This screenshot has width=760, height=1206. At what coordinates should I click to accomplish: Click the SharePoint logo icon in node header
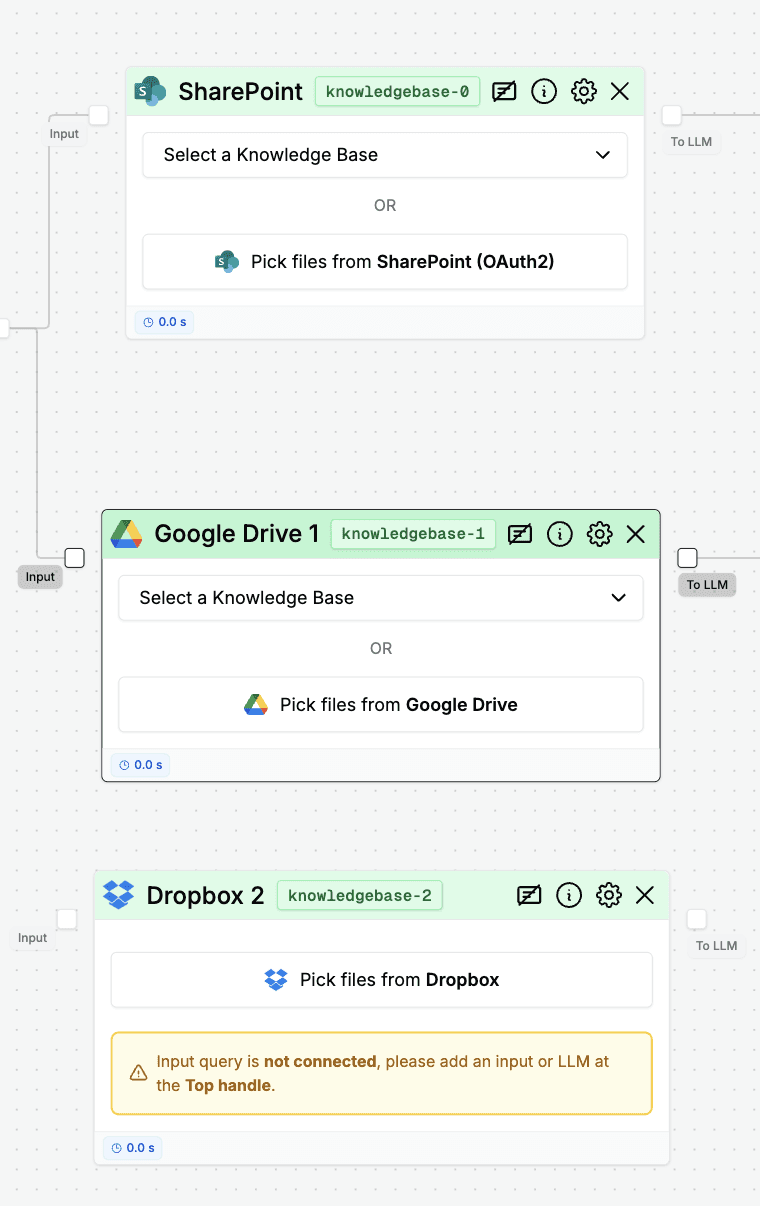(150, 91)
